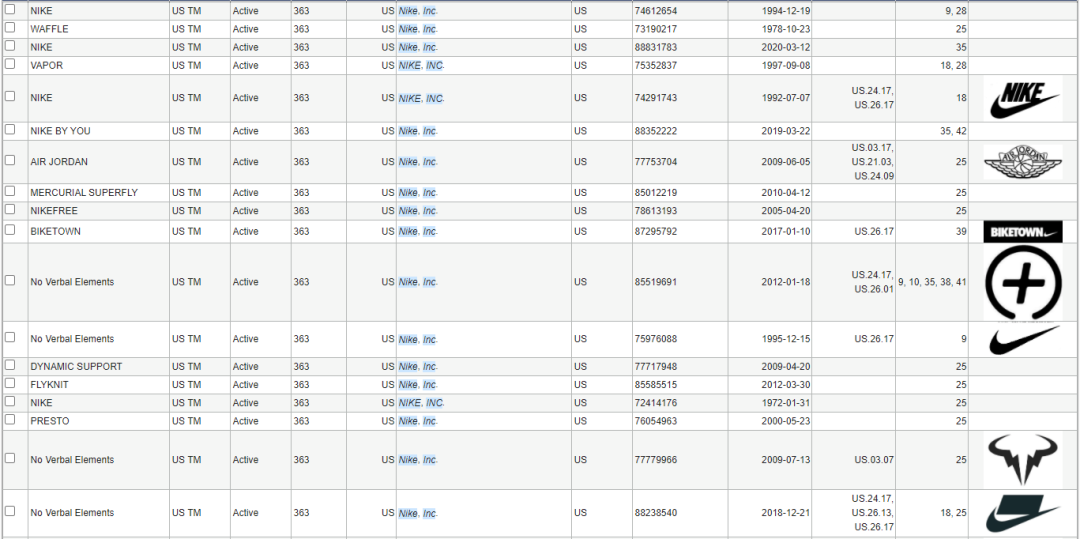Screen dimensions: 1080x539
Task: Select checkbox for NIKE application 74291743
Action: click(x=10, y=96)
